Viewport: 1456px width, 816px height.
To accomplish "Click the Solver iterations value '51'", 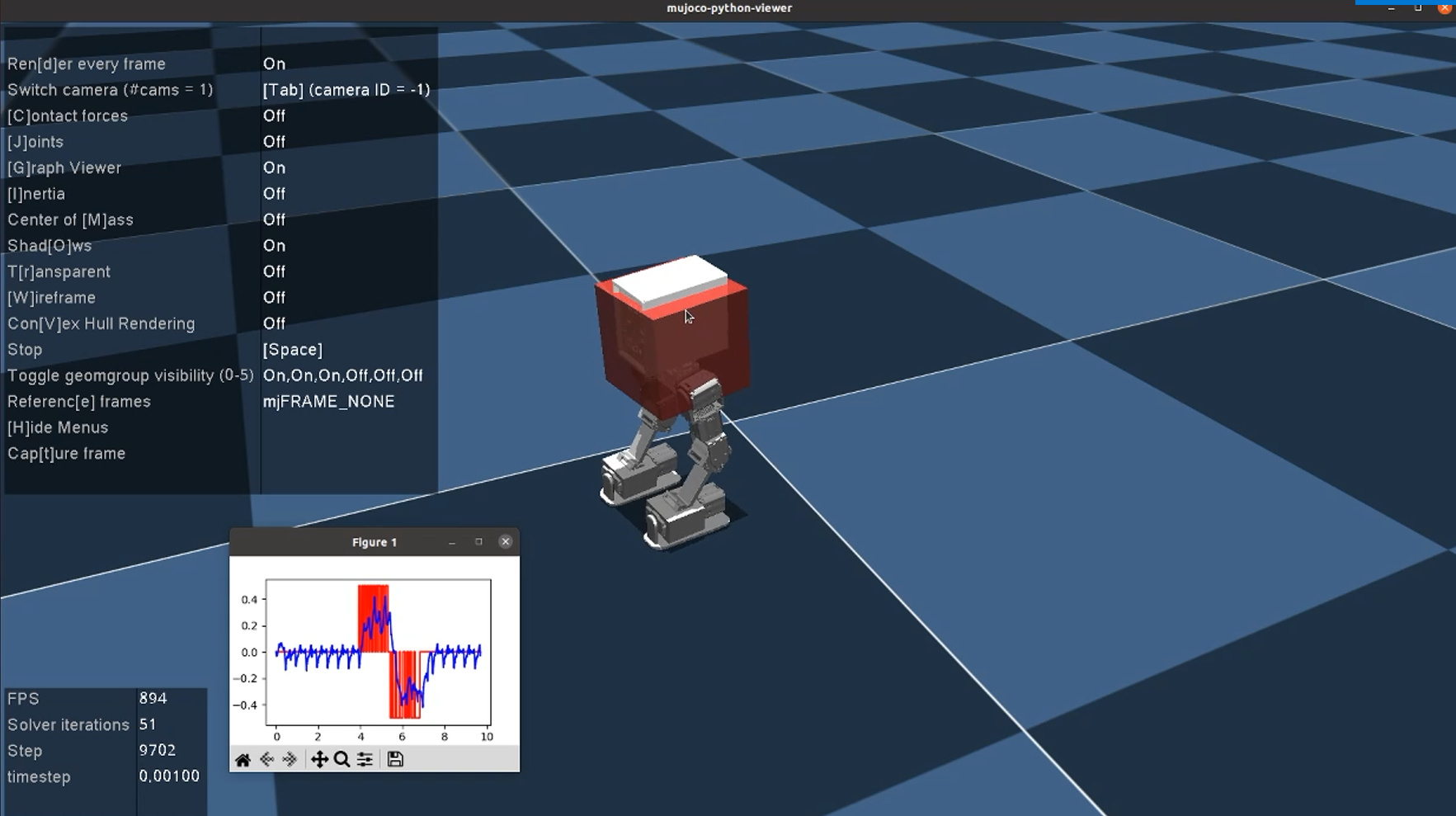I will point(148,724).
